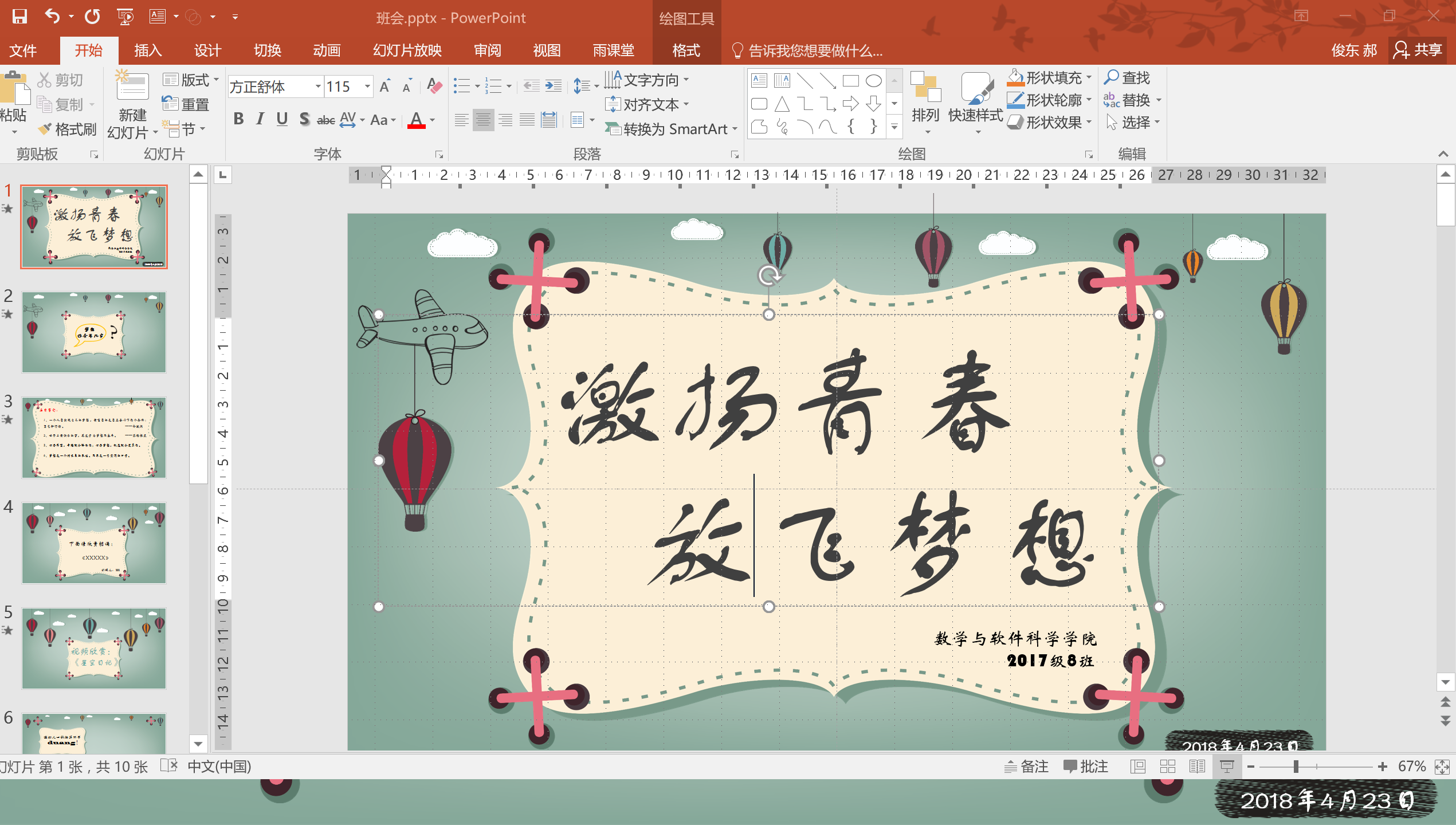Select the Format Painter brush icon
Image resolution: width=1456 pixels, height=825 pixels.
tap(45, 129)
